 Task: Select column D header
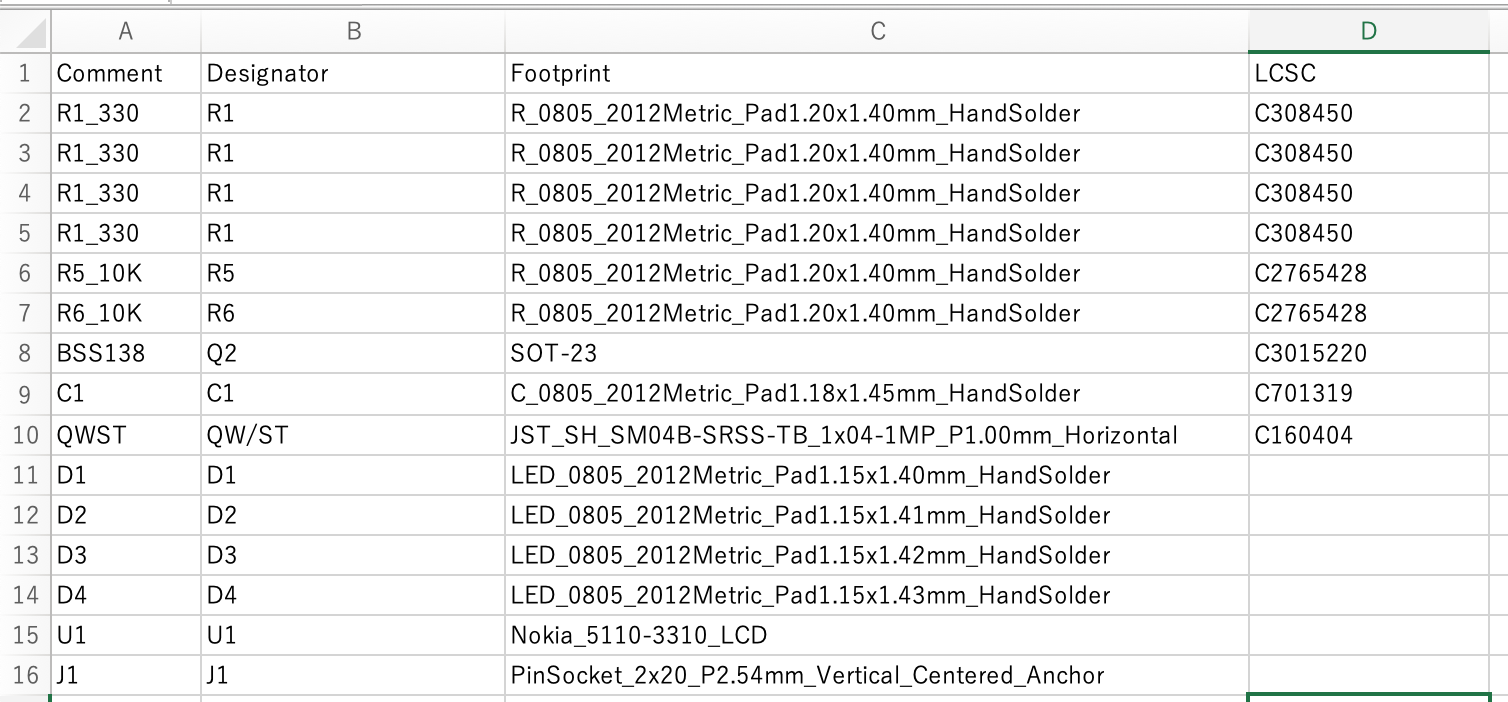(x=1368, y=31)
